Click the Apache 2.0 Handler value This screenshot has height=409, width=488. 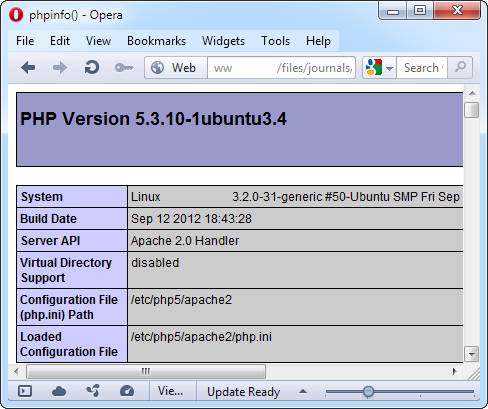tap(185, 241)
